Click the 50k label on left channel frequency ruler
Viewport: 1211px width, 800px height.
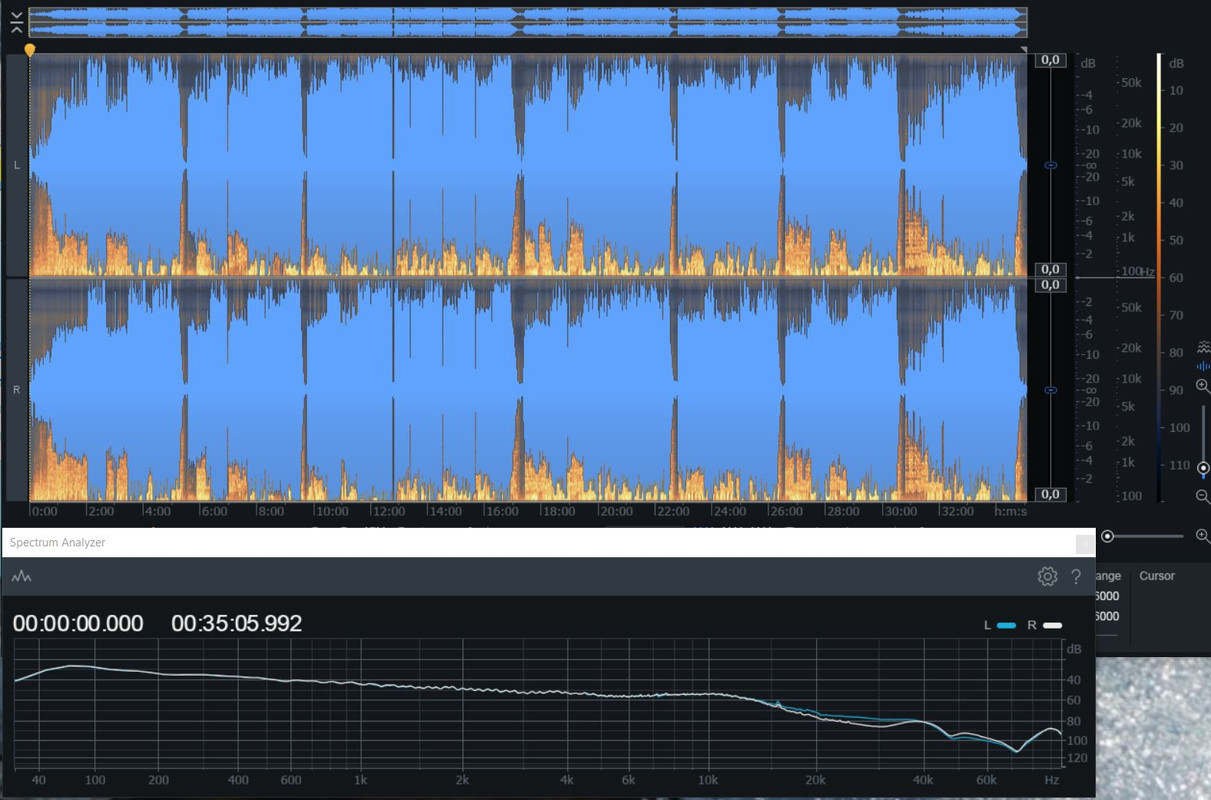coord(1131,82)
